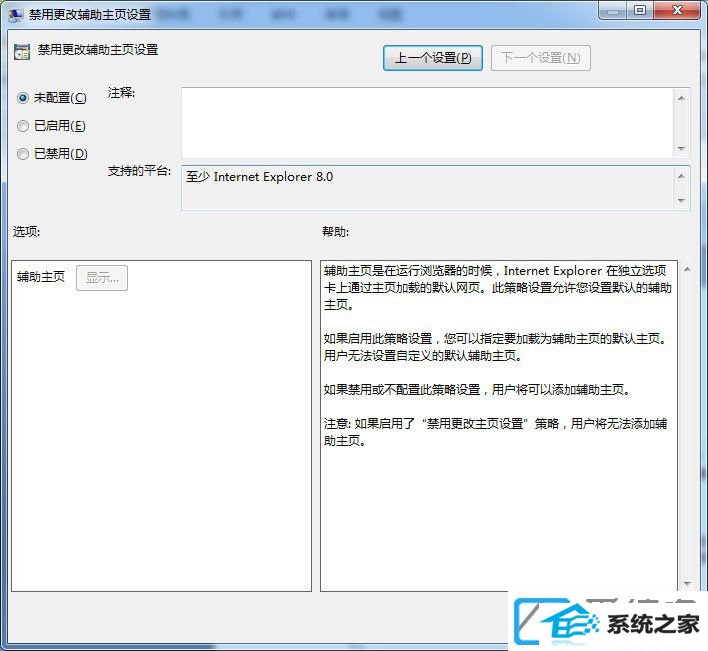Screen dimensions: 708x651
Task: Click the 辅助主页 label in options
Action: tap(41, 277)
